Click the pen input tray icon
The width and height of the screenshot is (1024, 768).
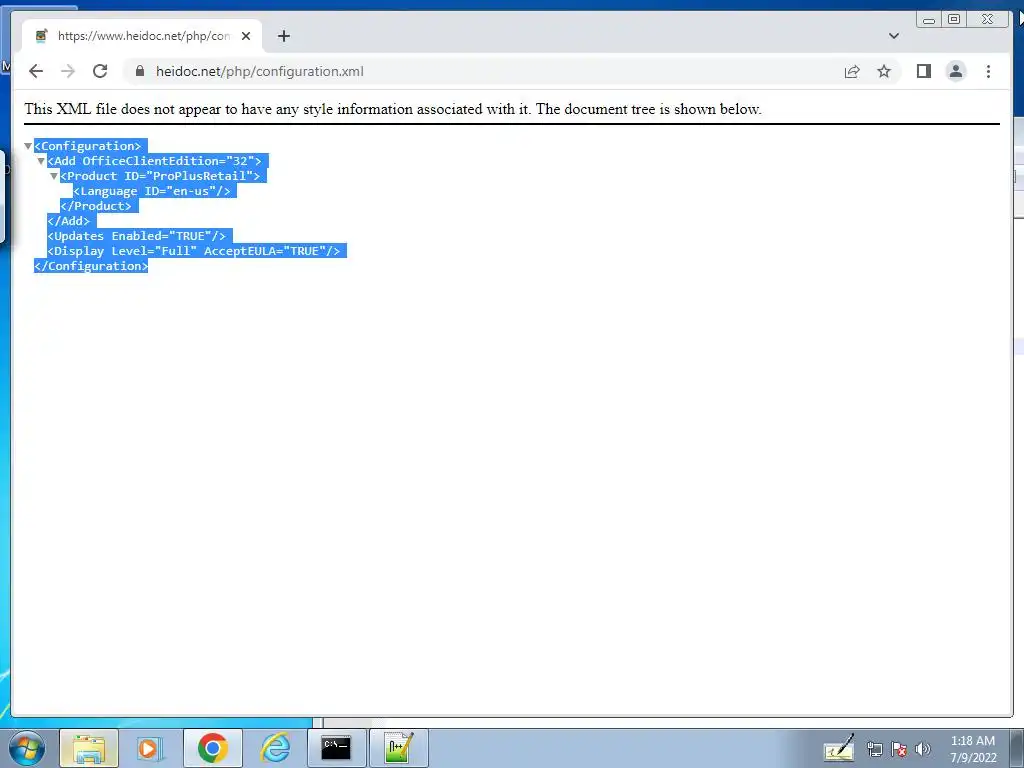point(839,748)
